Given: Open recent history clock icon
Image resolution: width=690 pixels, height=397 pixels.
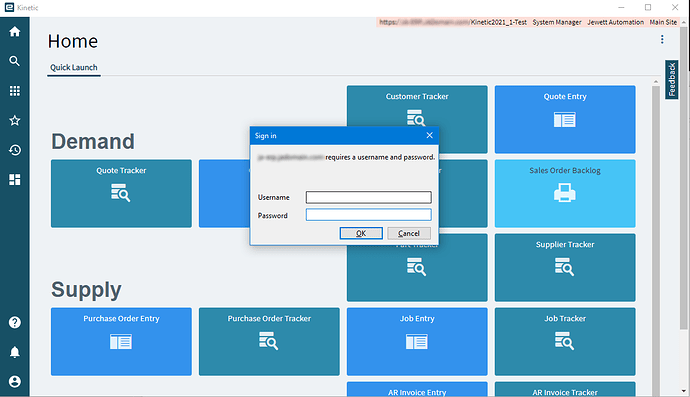Looking at the screenshot, I should point(15,150).
